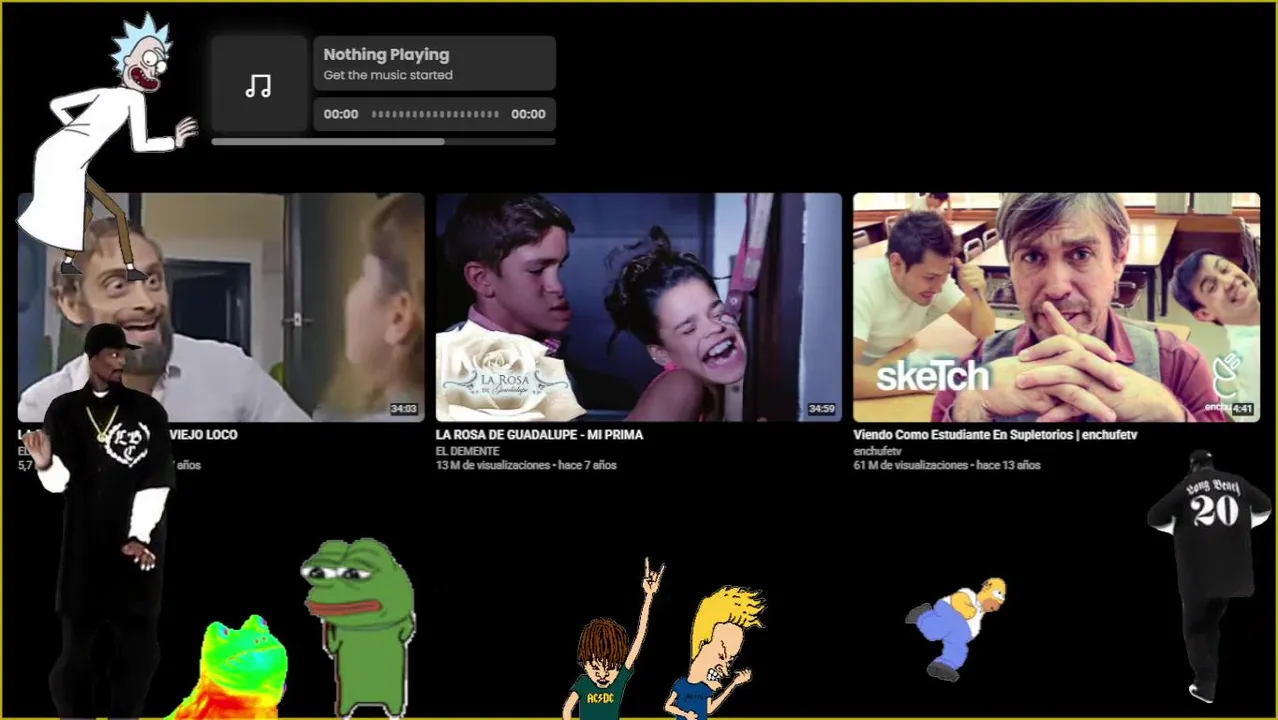
Task: Click the Nothing Playing title card
Action: [x=434, y=64]
